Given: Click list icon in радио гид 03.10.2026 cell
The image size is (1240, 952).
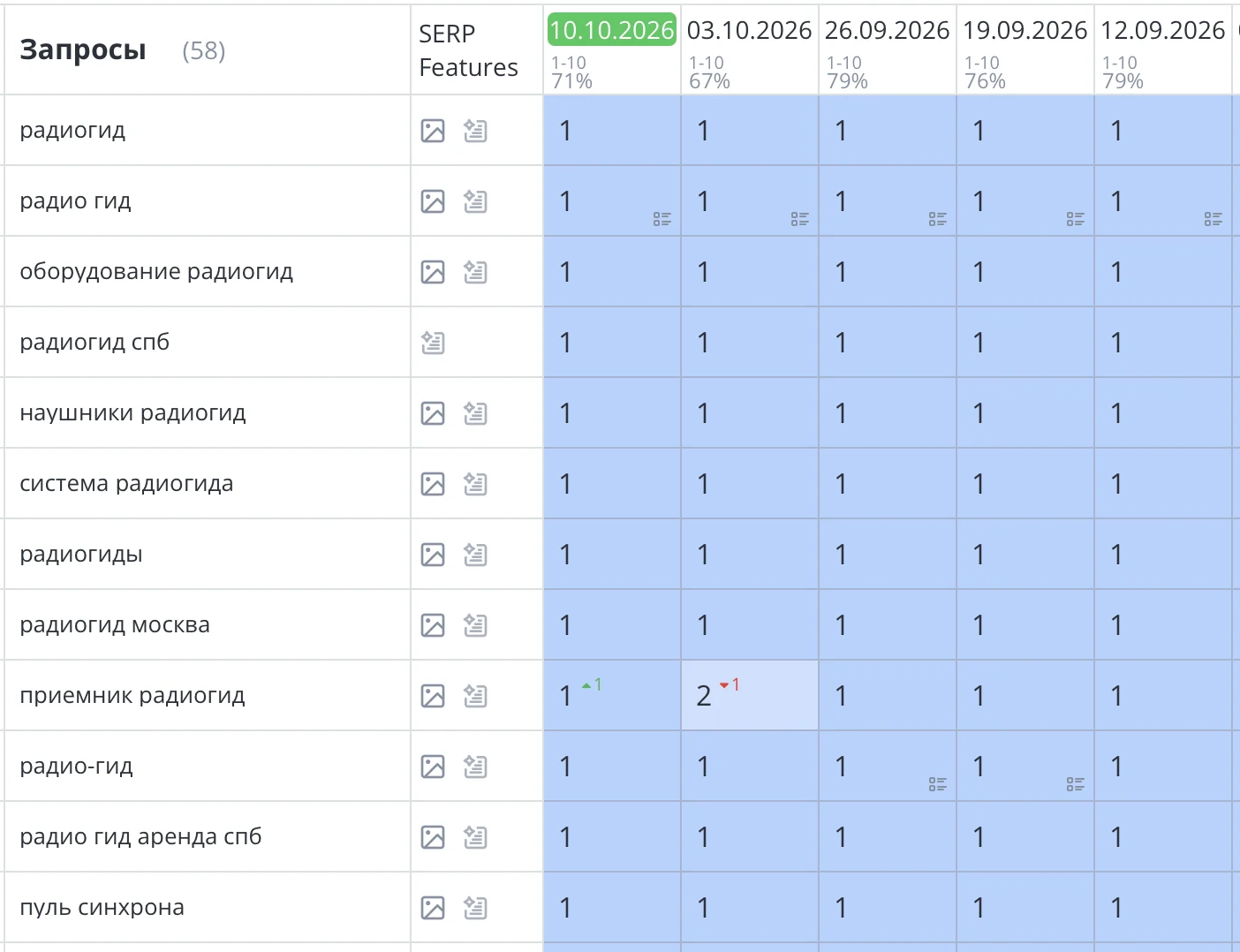Looking at the screenshot, I should (x=800, y=219).
